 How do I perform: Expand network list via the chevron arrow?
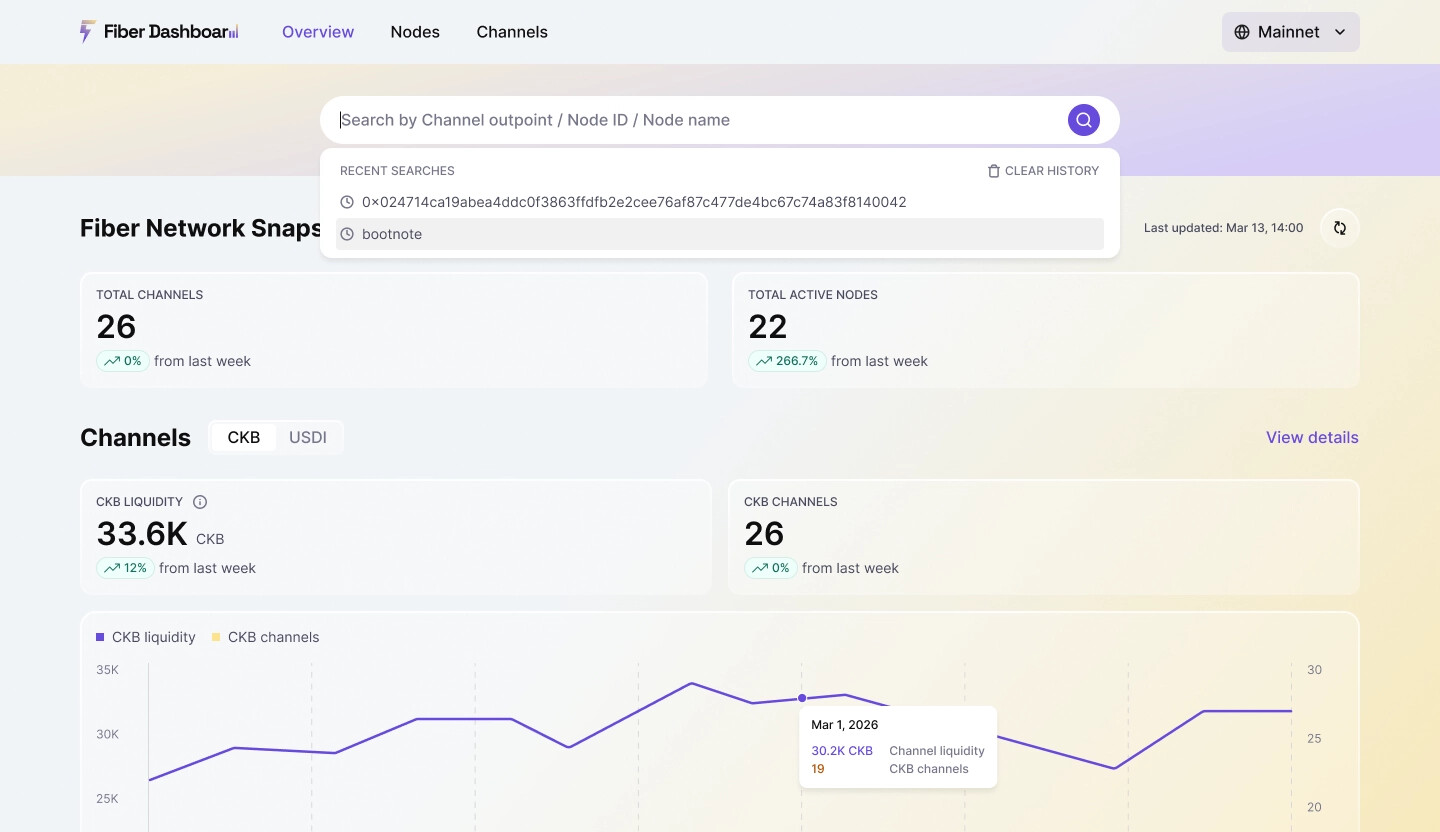(1340, 32)
